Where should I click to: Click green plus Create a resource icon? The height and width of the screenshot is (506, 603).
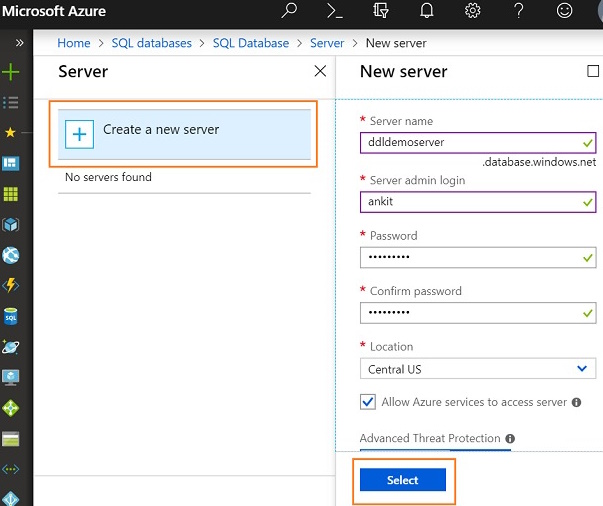coord(10,72)
